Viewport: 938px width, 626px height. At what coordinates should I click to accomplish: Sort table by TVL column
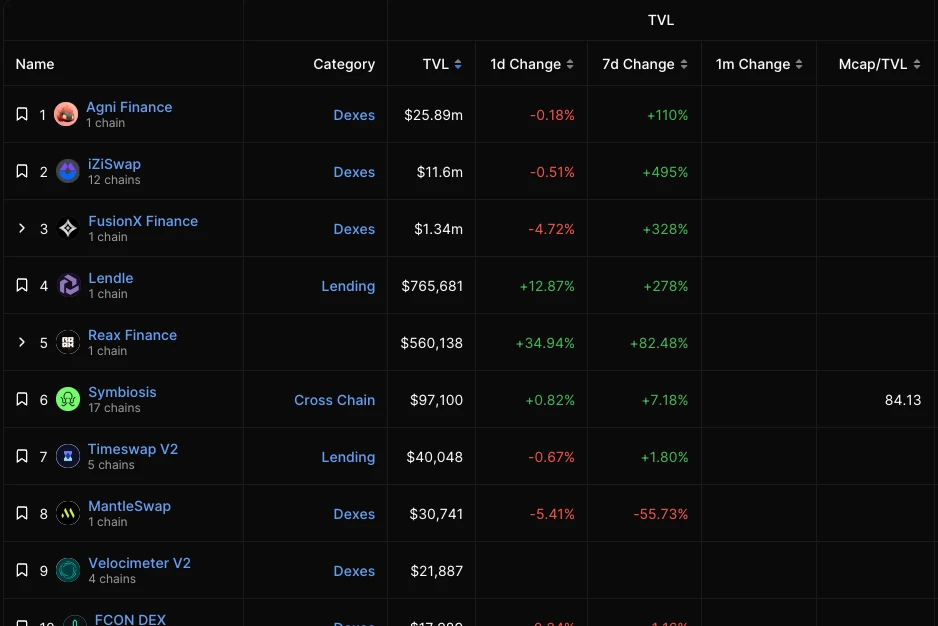click(442, 64)
